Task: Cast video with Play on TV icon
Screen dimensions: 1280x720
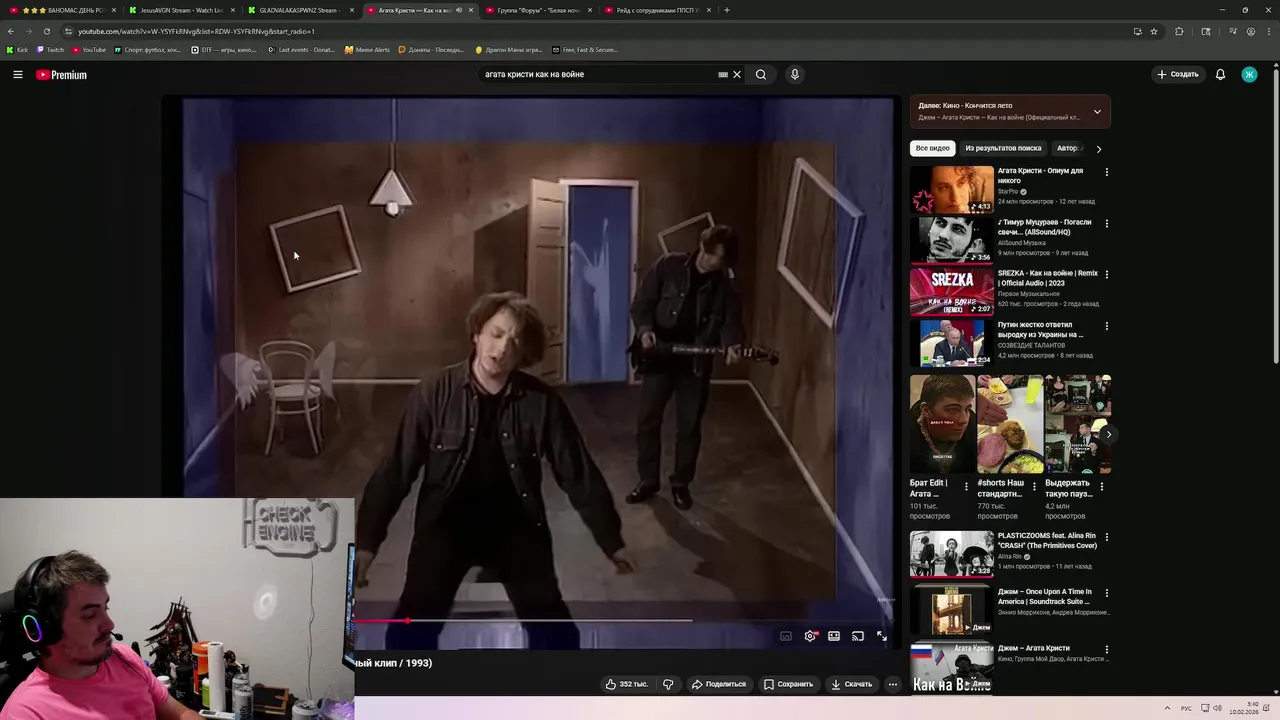Action: [x=858, y=636]
